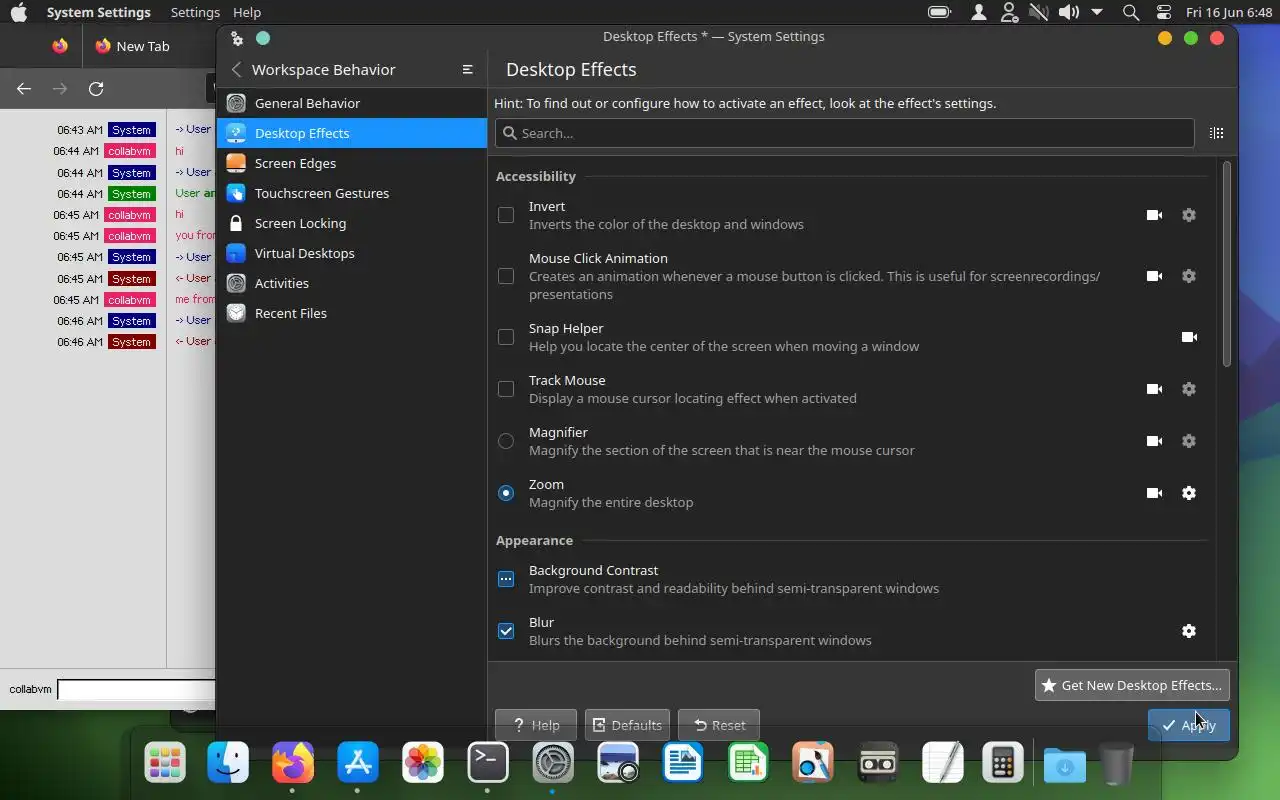Image resolution: width=1280 pixels, height=800 pixels.
Task: Expand the menu bar tray arrow
Action: pos(1097,12)
